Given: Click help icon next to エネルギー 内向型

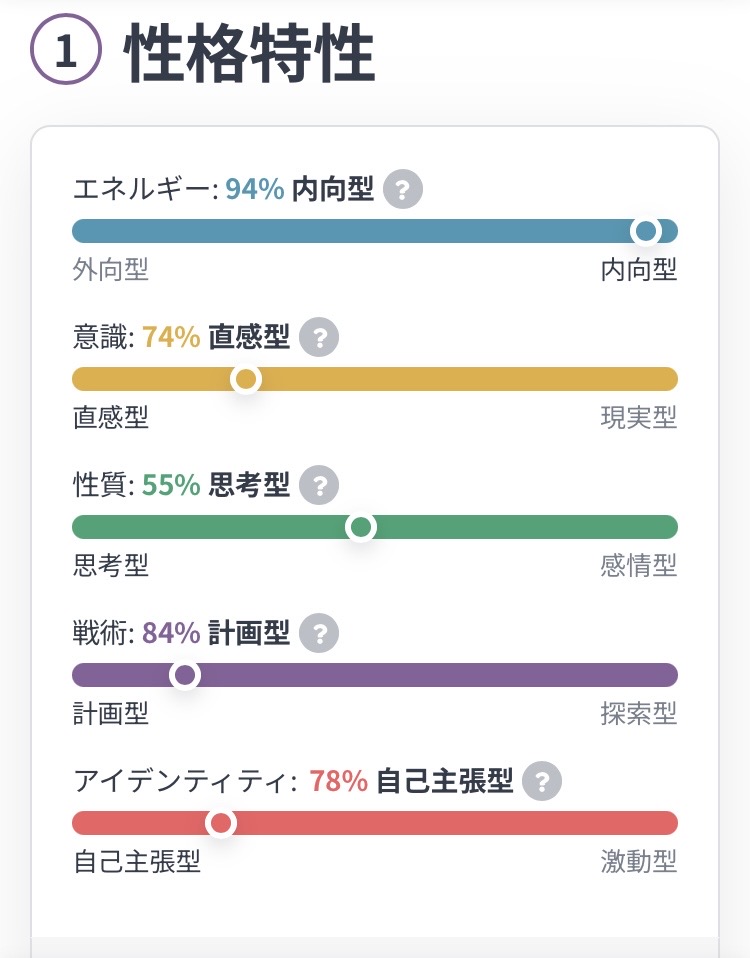Looking at the screenshot, I should point(403,189).
